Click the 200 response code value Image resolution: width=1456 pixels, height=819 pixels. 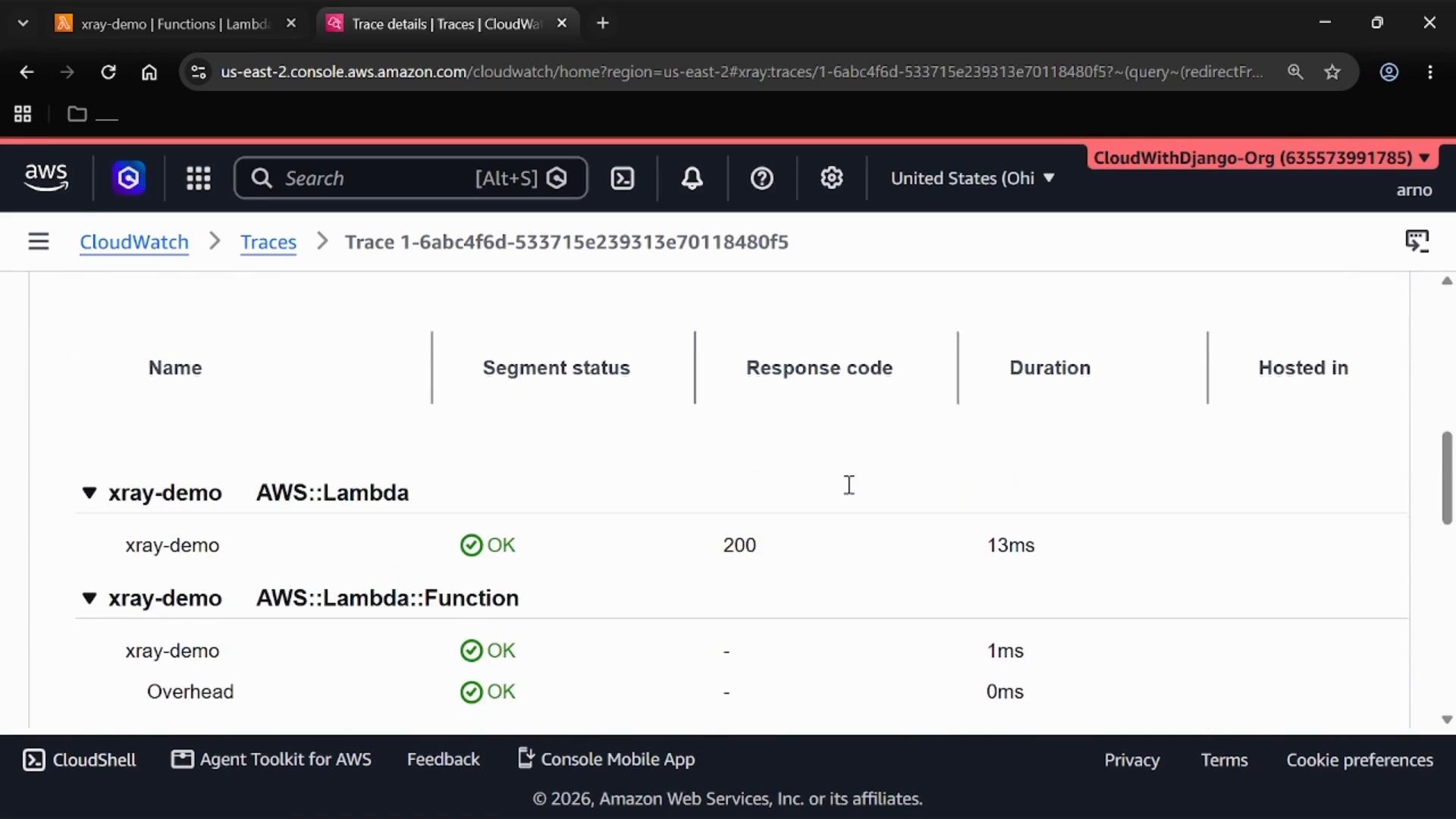pos(739,545)
